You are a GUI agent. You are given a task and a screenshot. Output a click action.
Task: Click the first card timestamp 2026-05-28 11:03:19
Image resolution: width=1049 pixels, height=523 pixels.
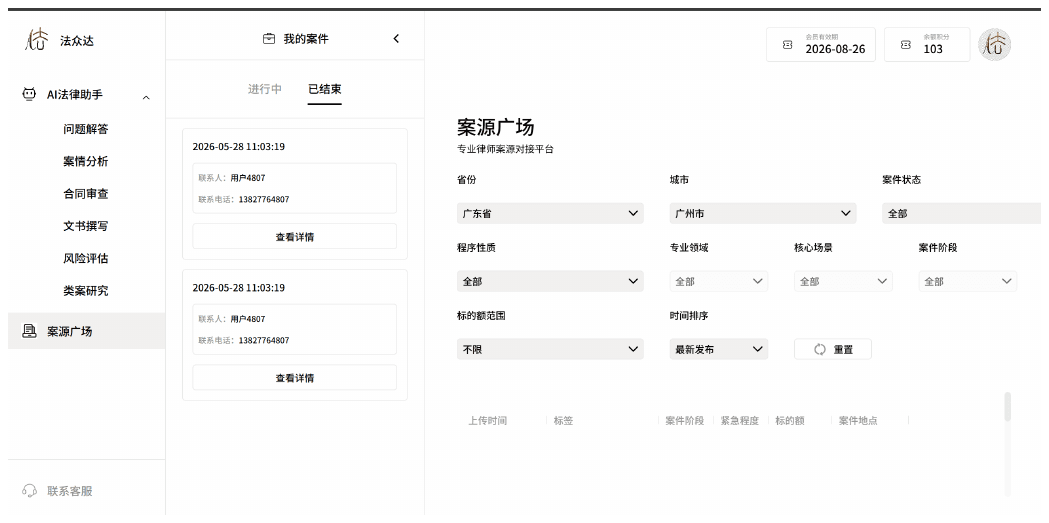coord(238,146)
